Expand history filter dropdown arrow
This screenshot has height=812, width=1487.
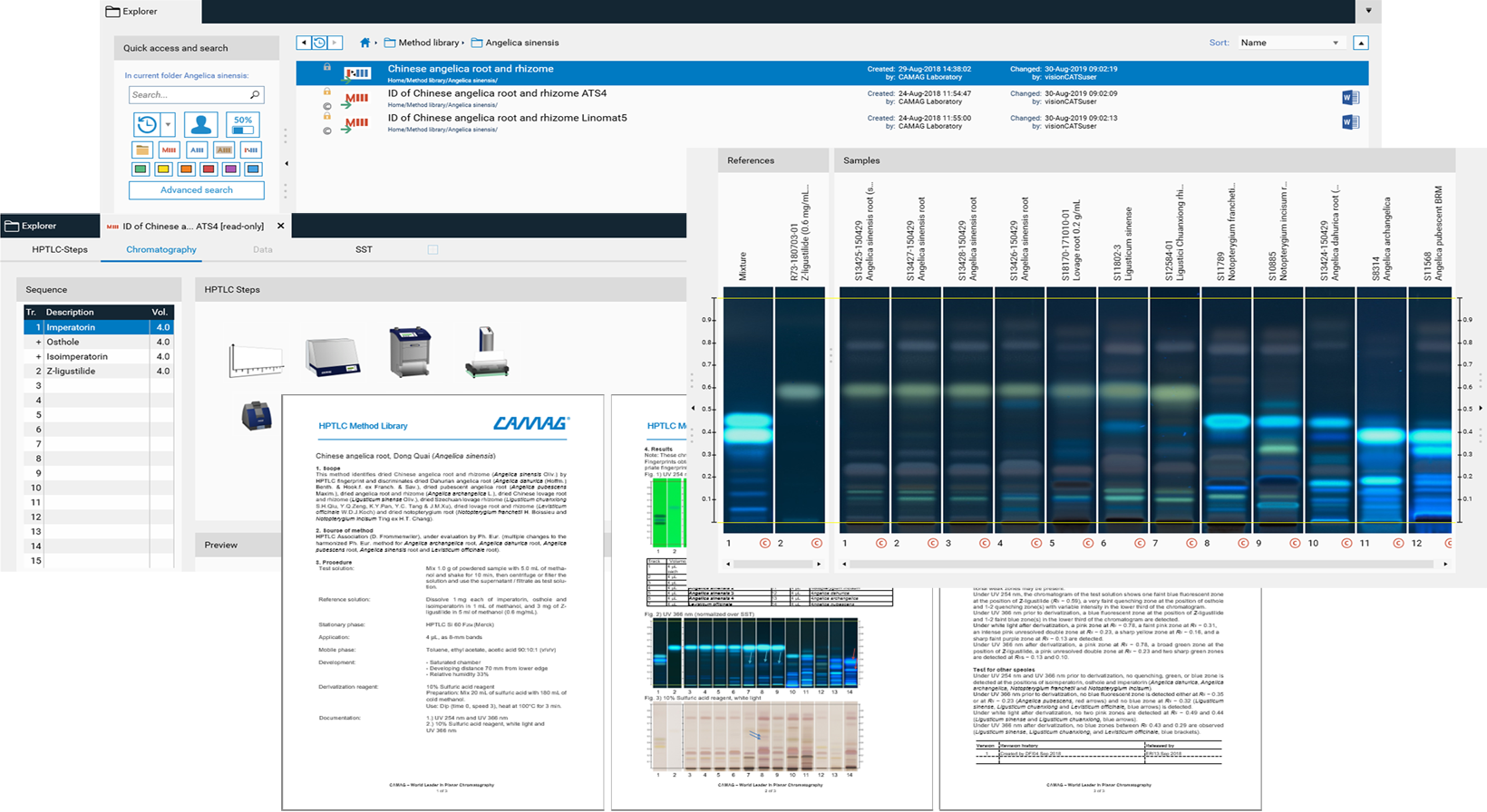coord(168,125)
